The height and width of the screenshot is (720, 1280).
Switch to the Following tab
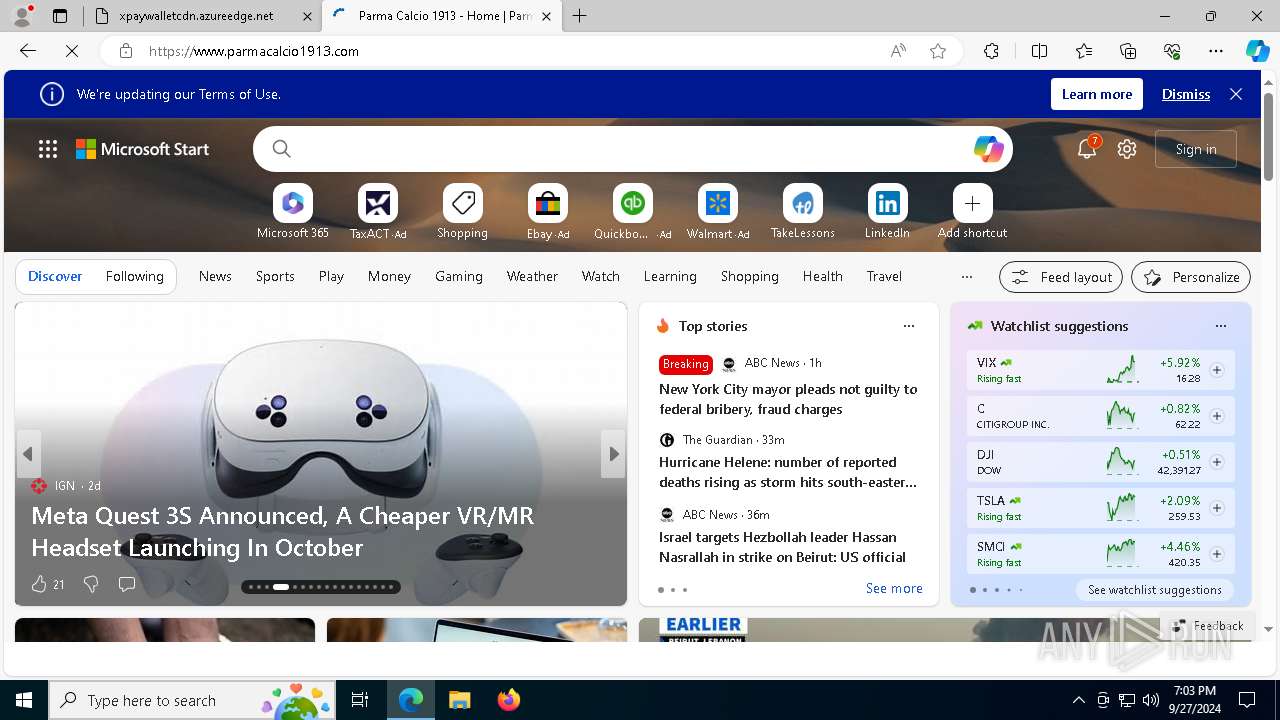135,277
